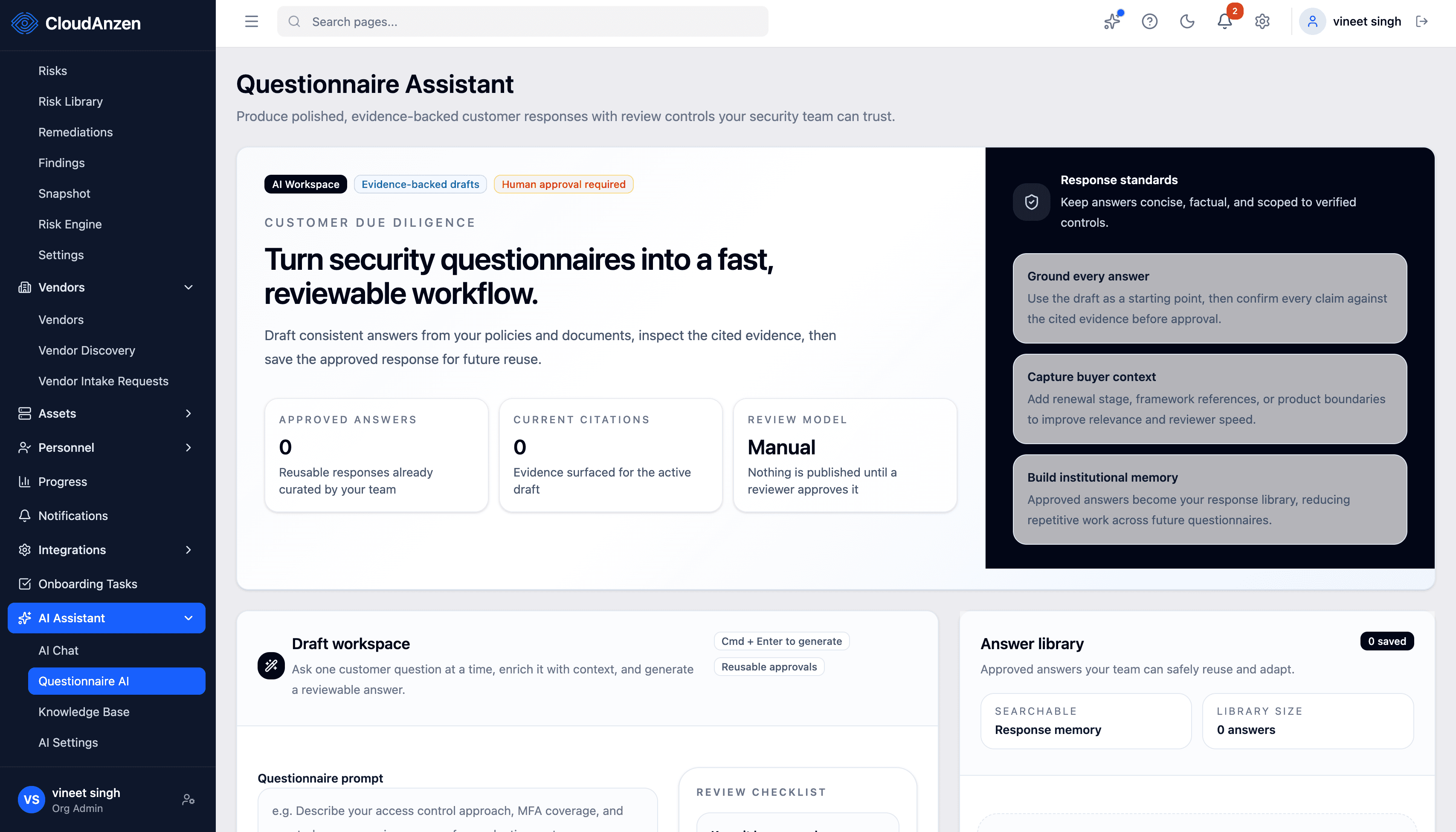Viewport: 1456px width, 832px height.
Task: Click the VS avatar in the sidebar footer
Action: pyautogui.click(x=32, y=800)
